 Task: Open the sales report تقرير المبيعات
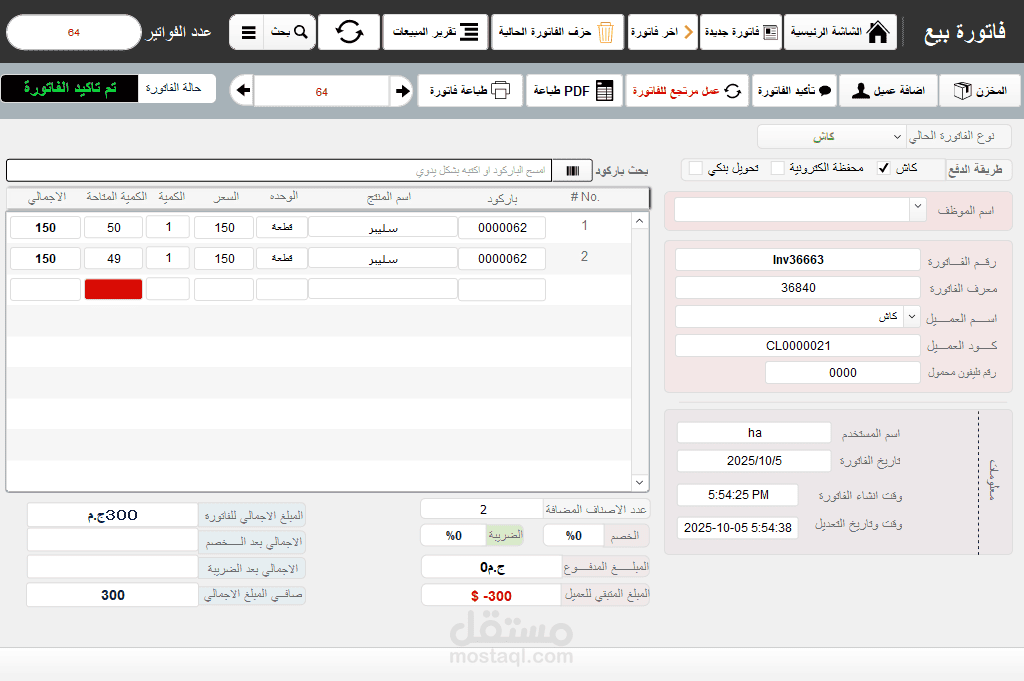point(435,32)
